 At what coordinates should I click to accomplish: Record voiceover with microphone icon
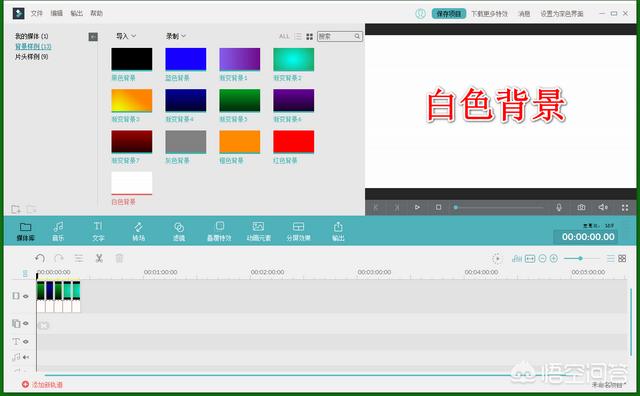559,207
